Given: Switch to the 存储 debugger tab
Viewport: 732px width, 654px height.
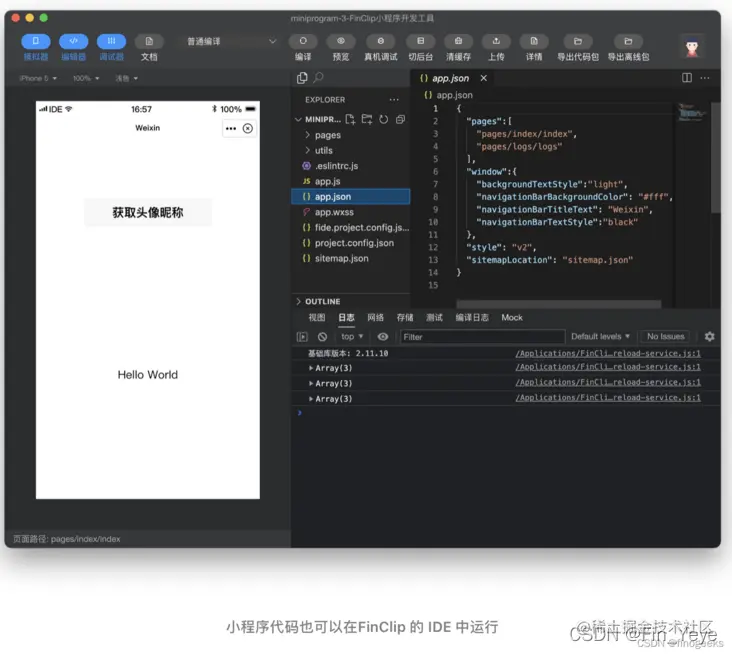Looking at the screenshot, I should [x=405, y=317].
